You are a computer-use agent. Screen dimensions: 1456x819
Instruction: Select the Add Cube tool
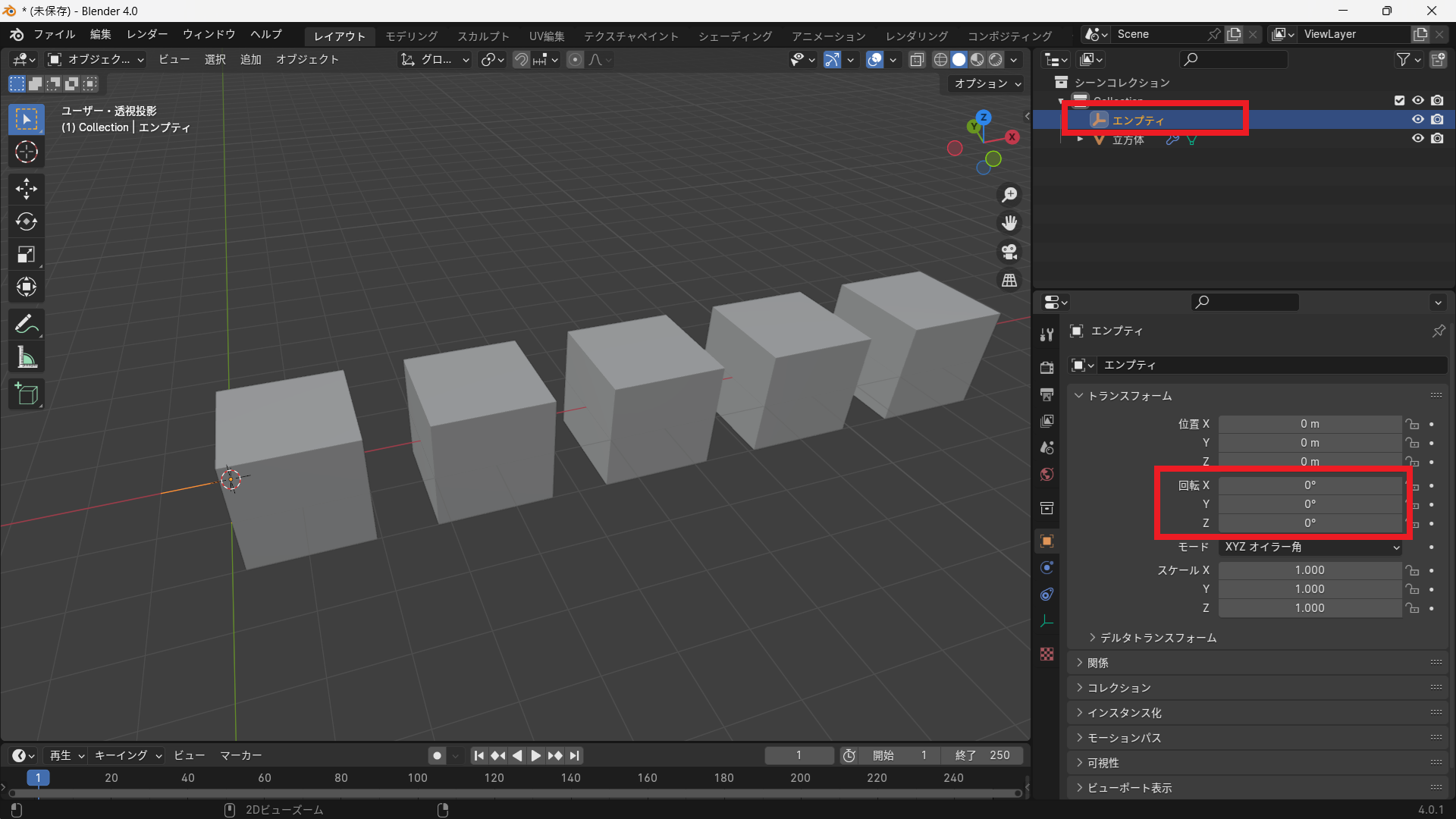tap(27, 394)
